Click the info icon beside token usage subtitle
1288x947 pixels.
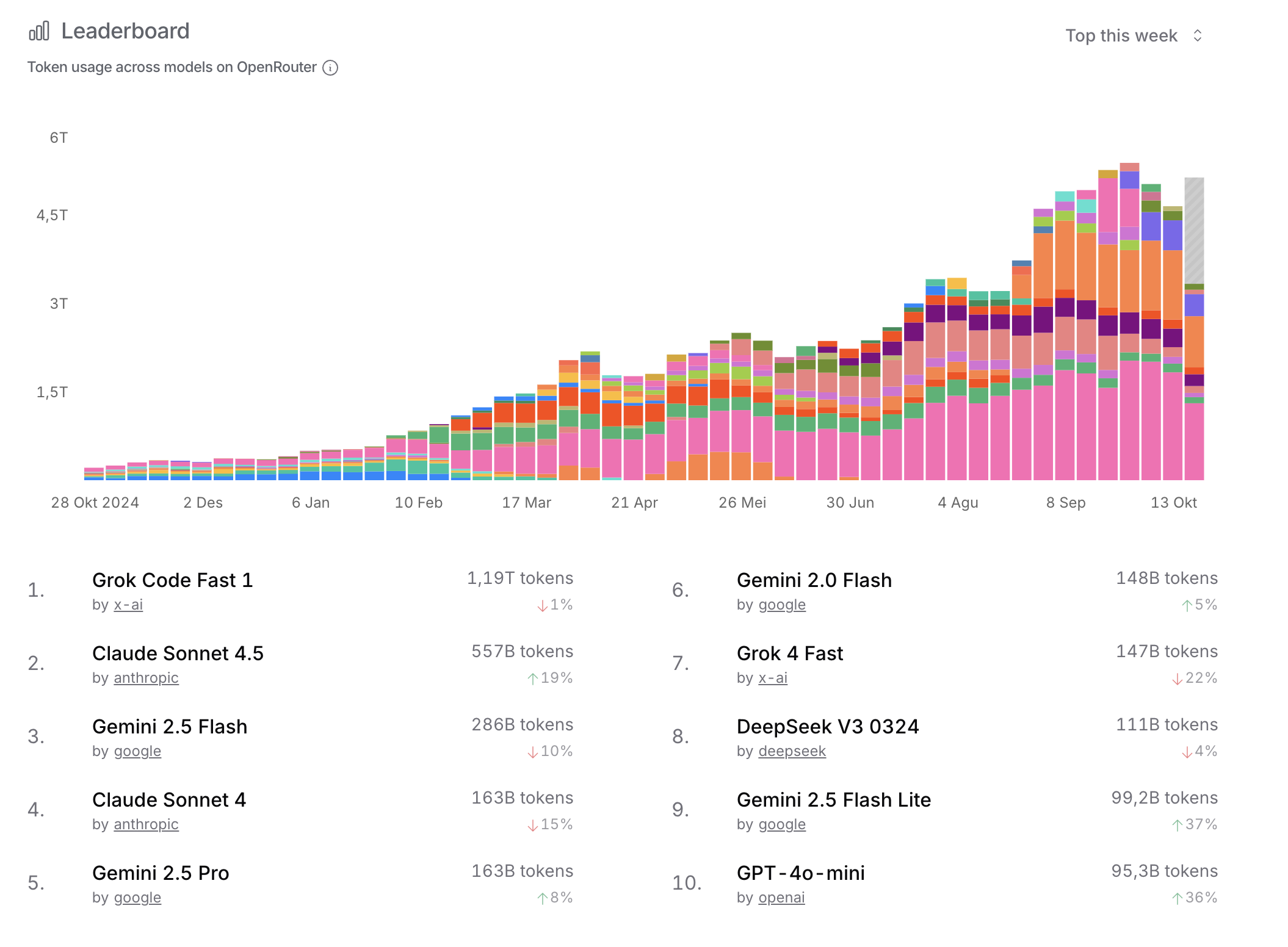(x=330, y=68)
